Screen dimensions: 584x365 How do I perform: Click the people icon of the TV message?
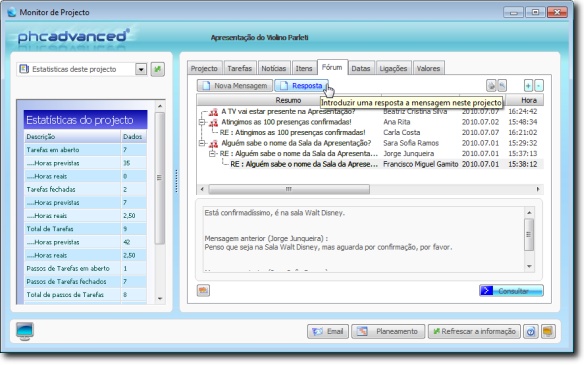(x=213, y=111)
